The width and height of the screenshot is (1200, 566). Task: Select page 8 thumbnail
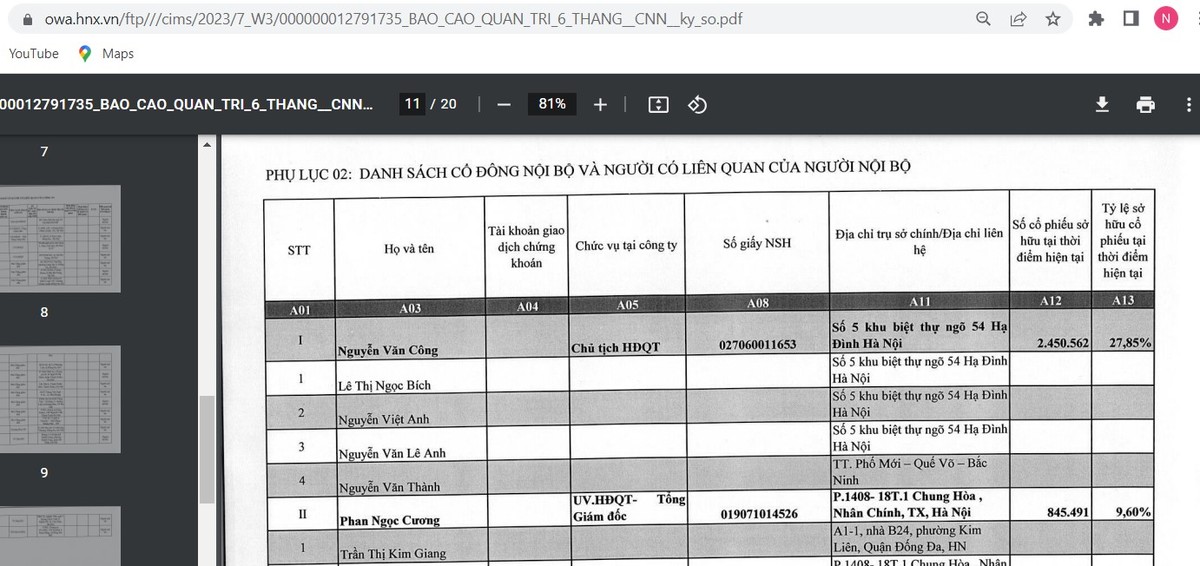[x=60, y=398]
